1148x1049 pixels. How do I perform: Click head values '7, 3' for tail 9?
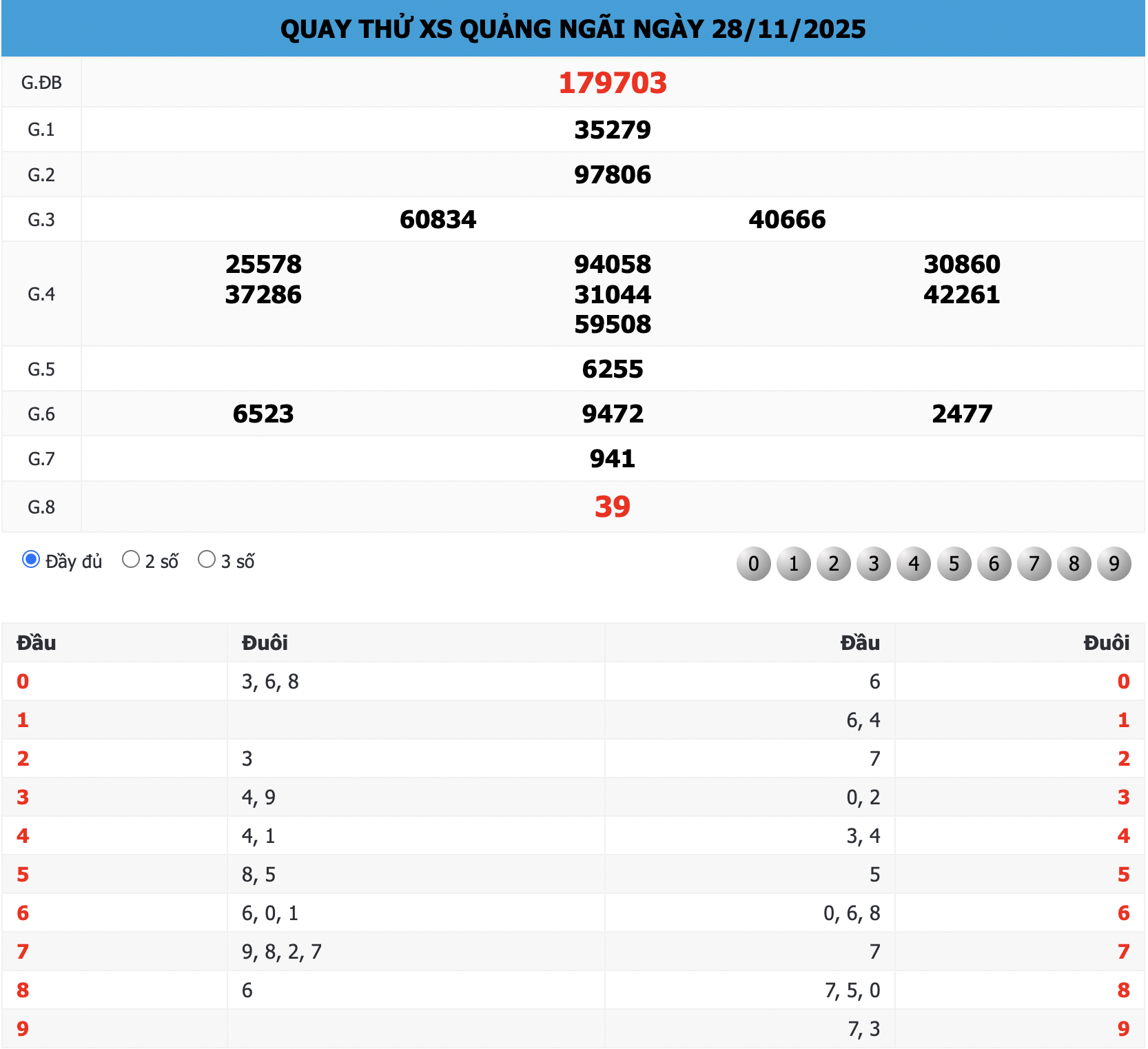[864, 1029]
